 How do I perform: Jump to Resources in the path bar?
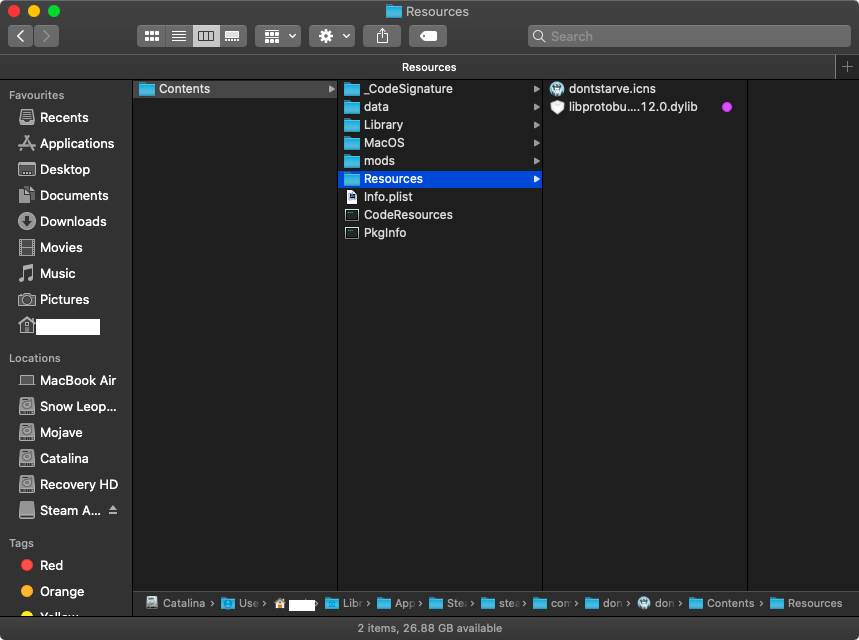point(806,603)
